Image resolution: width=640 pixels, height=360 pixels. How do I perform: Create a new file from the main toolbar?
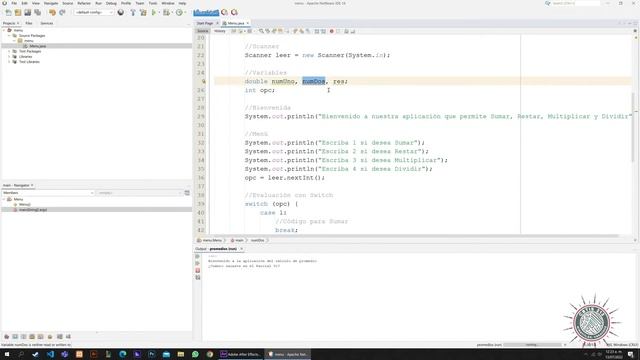tap(9, 13)
